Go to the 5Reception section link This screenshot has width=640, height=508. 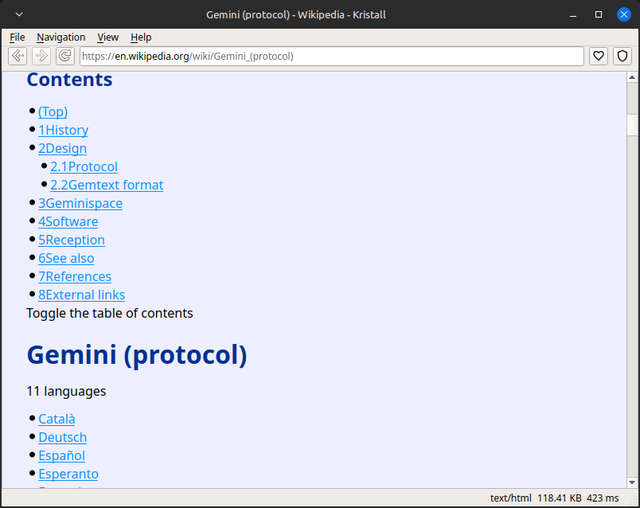pos(71,240)
